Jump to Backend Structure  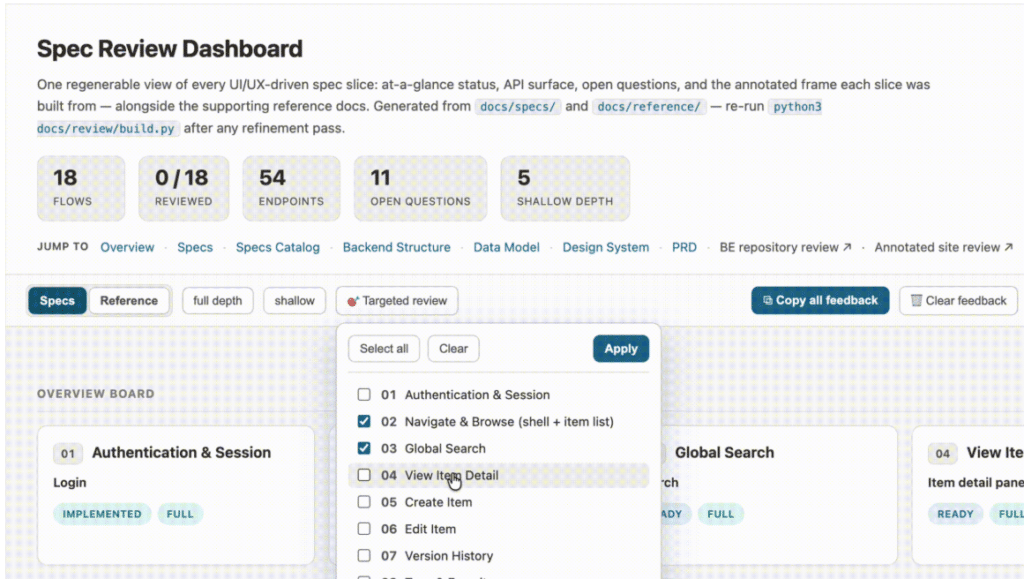396,247
